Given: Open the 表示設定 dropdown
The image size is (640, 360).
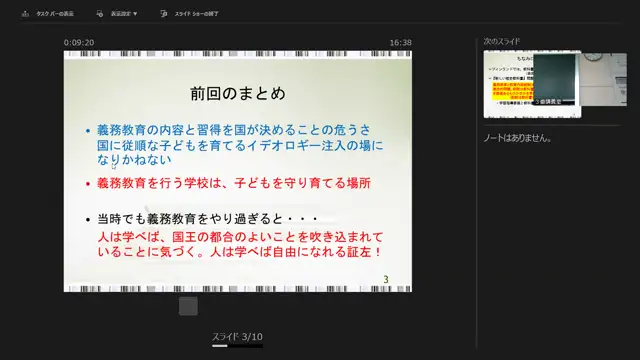Looking at the screenshot, I should [124, 14].
